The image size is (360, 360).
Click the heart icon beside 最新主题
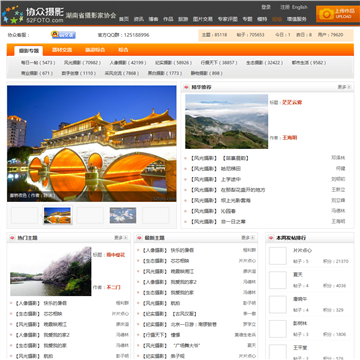coord(140,238)
